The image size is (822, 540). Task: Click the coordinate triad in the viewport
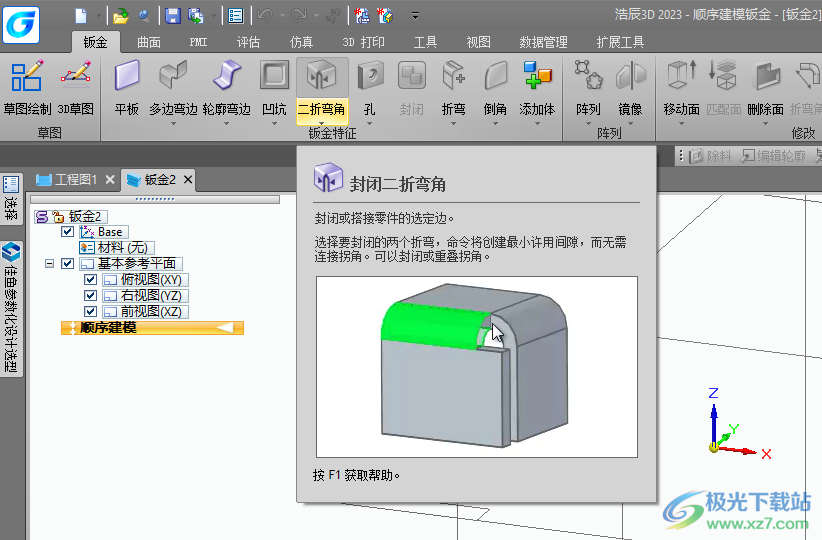click(737, 422)
